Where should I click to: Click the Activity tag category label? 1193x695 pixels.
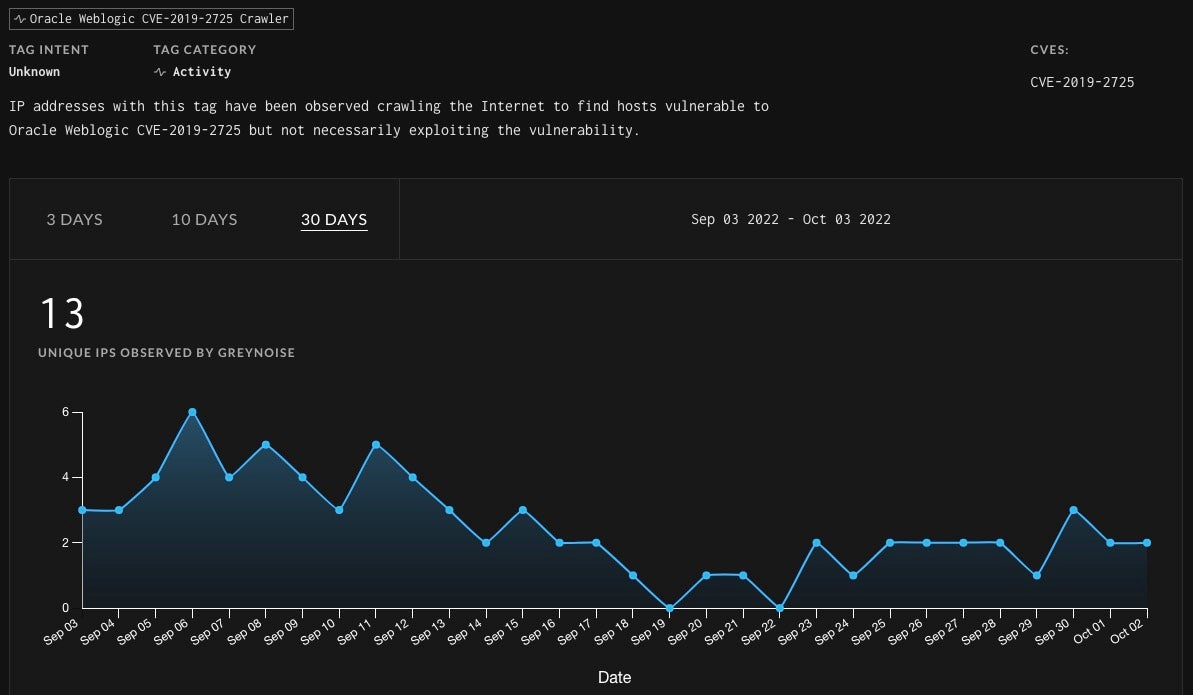click(201, 72)
